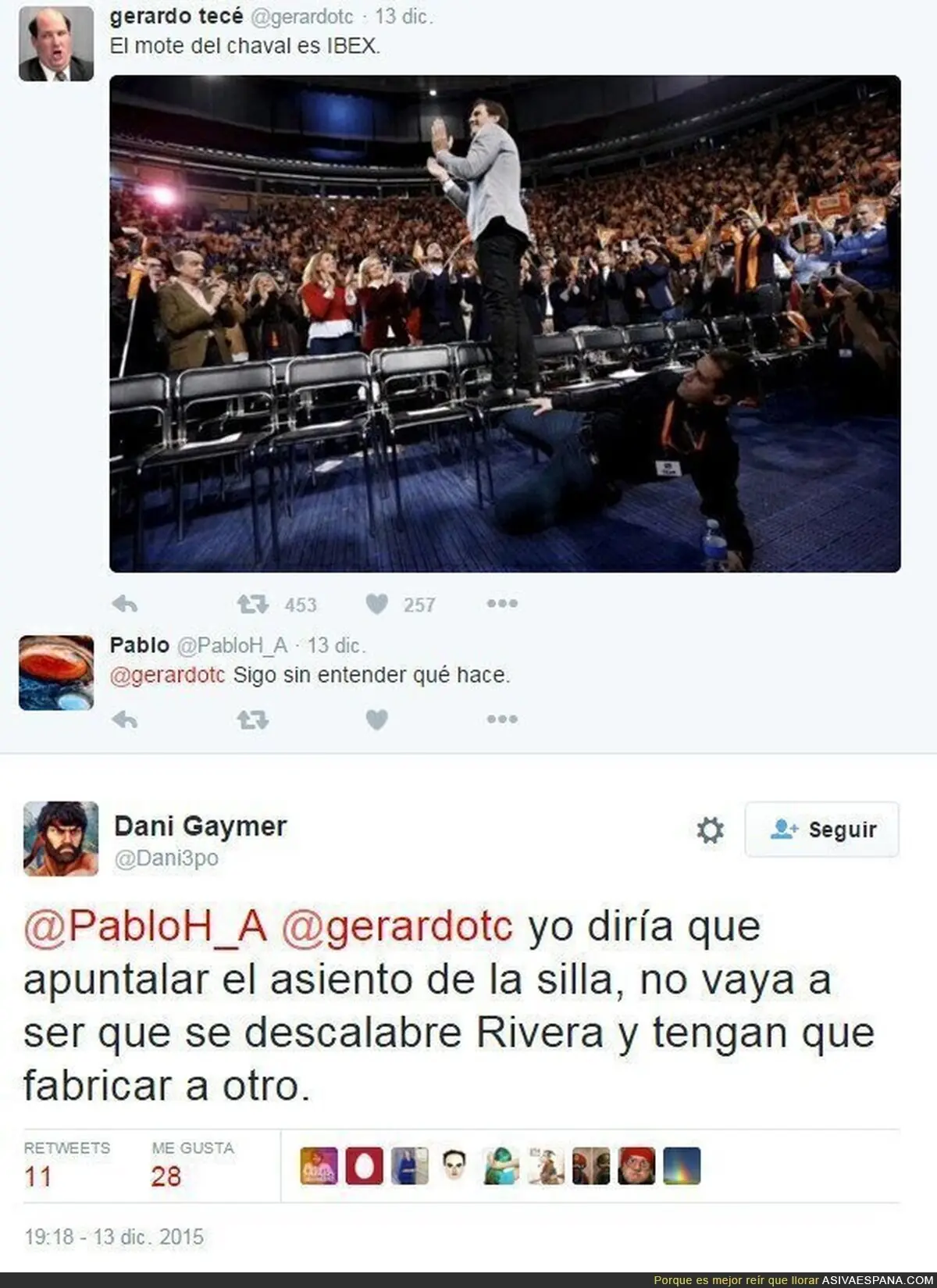The image size is (937, 1288).
Task: Reply to gerardo tecé's IBEX tweet
Action: click(125, 604)
